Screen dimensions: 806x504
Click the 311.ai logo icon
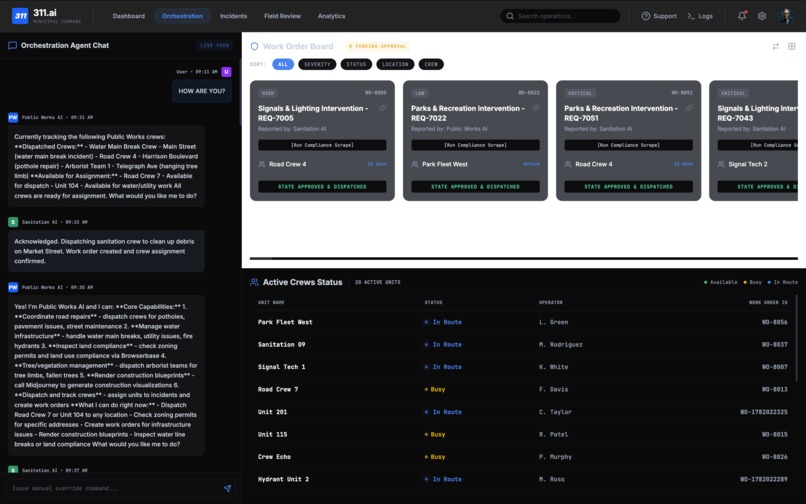coord(20,15)
